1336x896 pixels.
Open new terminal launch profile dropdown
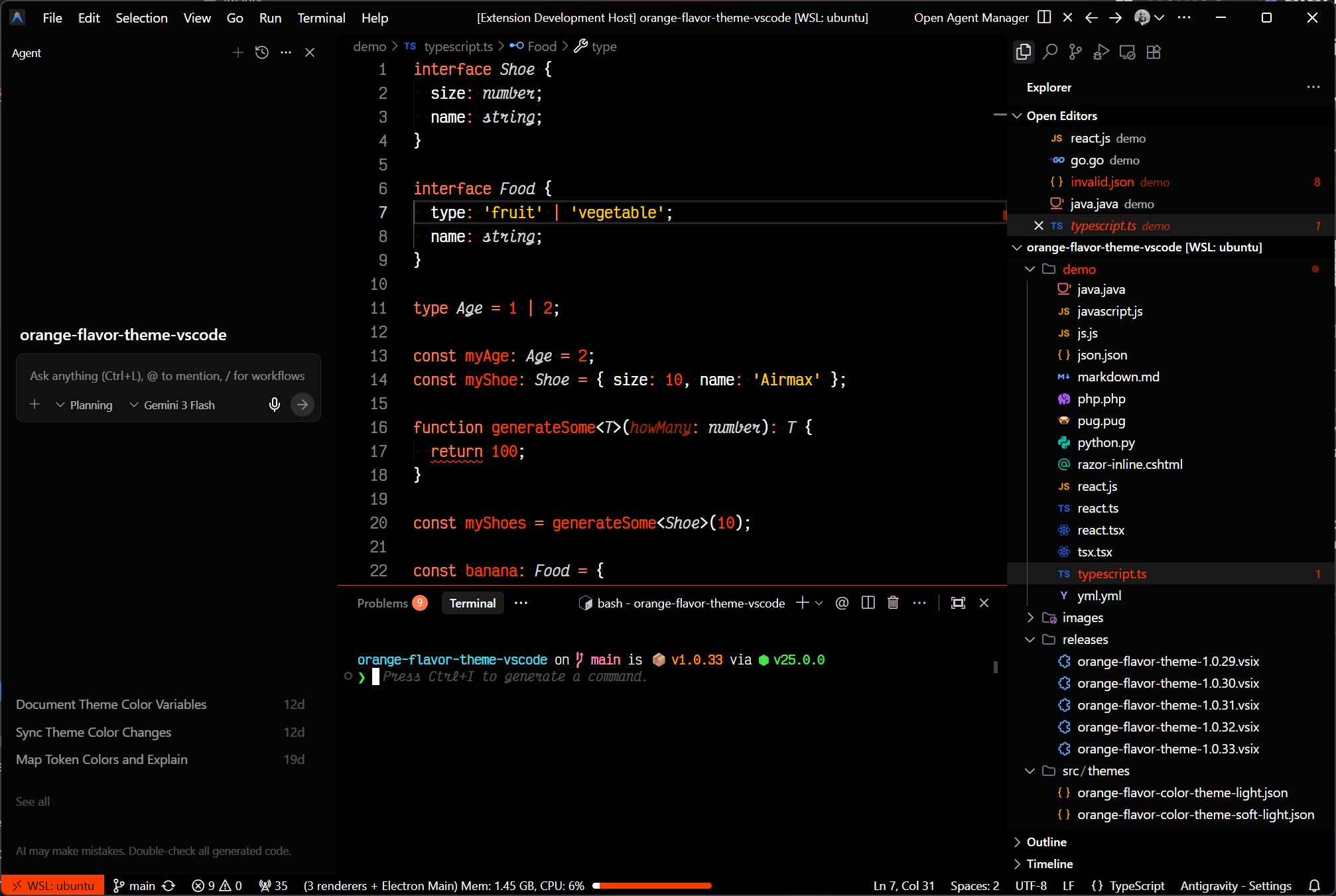[819, 603]
